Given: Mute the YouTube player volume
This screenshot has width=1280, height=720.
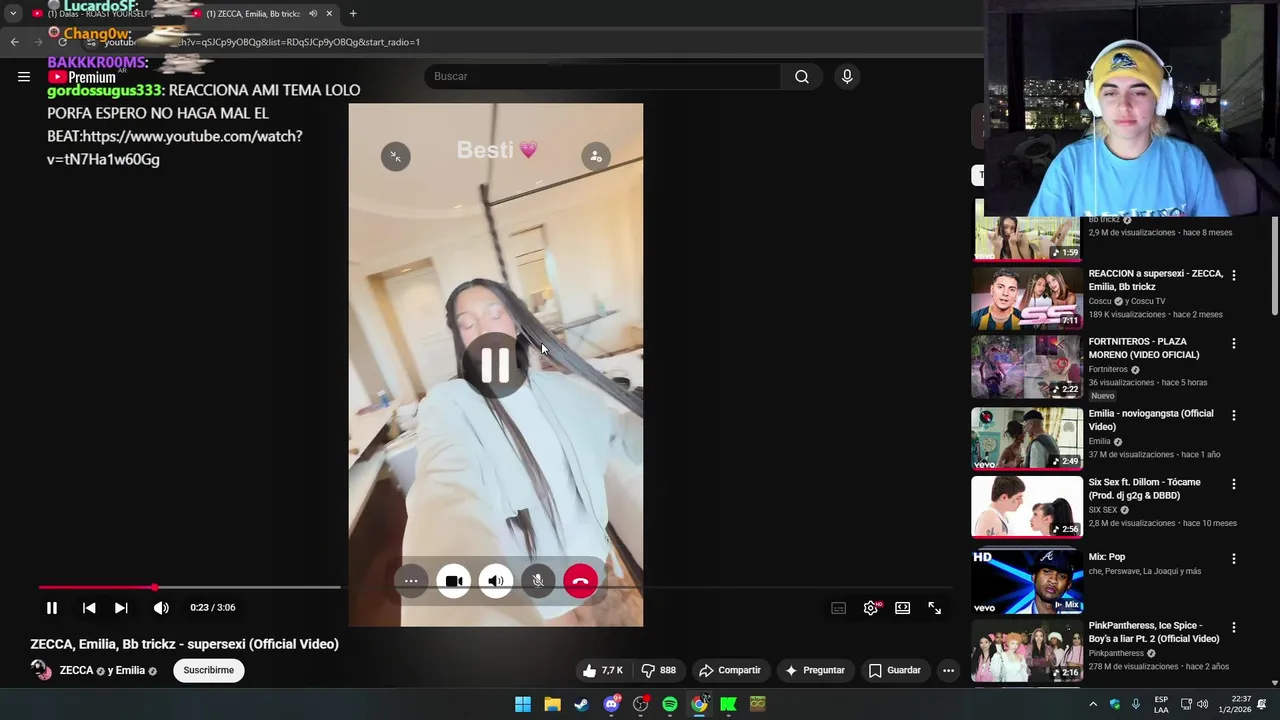Looking at the screenshot, I should [161, 608].
